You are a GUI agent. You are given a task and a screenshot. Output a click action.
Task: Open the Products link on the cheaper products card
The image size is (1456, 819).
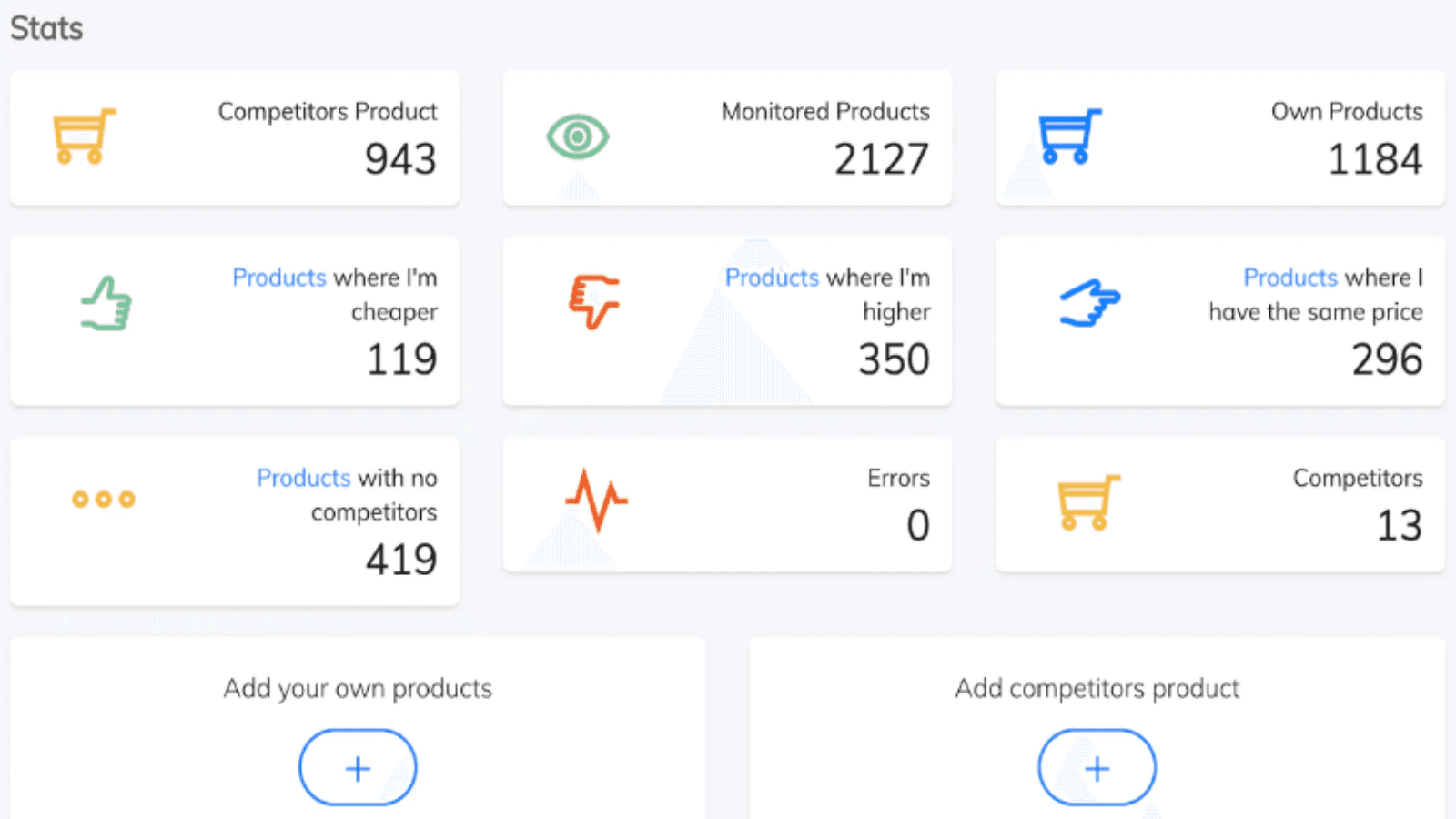(x=279, y=278)
